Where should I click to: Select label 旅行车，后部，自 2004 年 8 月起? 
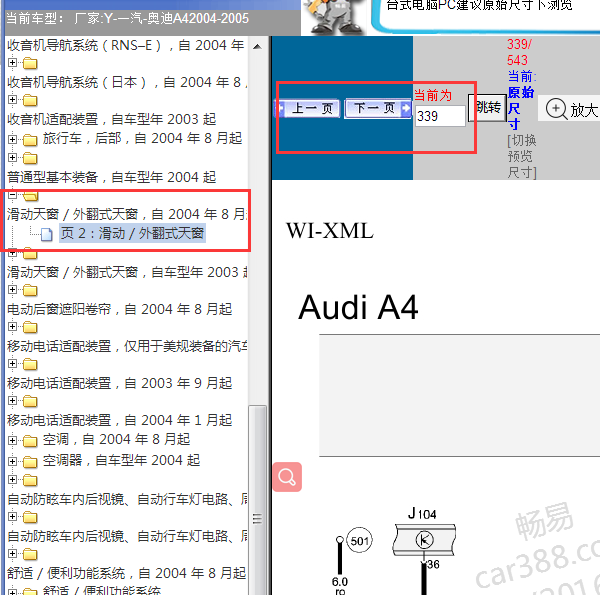coord(142,138)
